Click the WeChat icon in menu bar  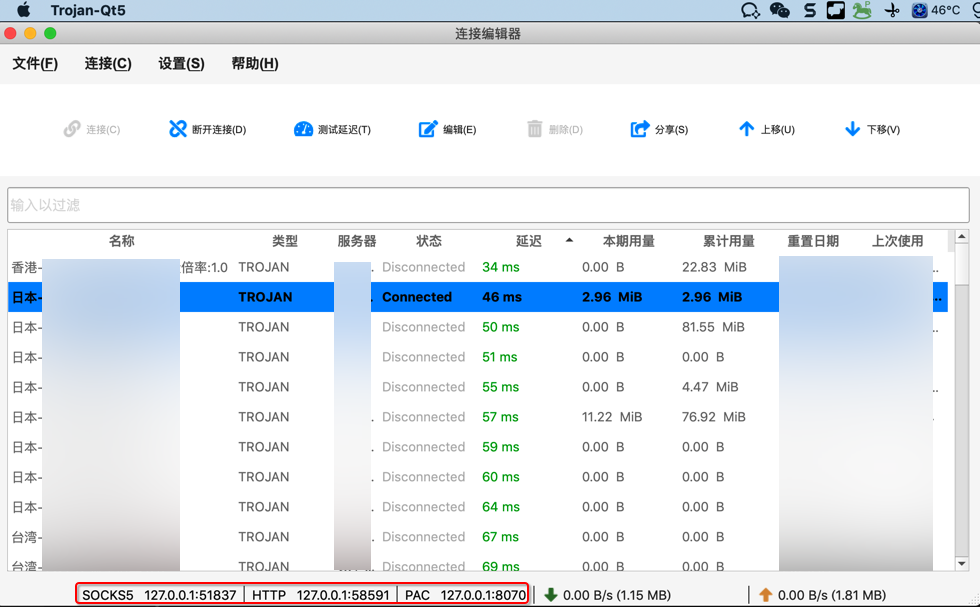point(779,10)
